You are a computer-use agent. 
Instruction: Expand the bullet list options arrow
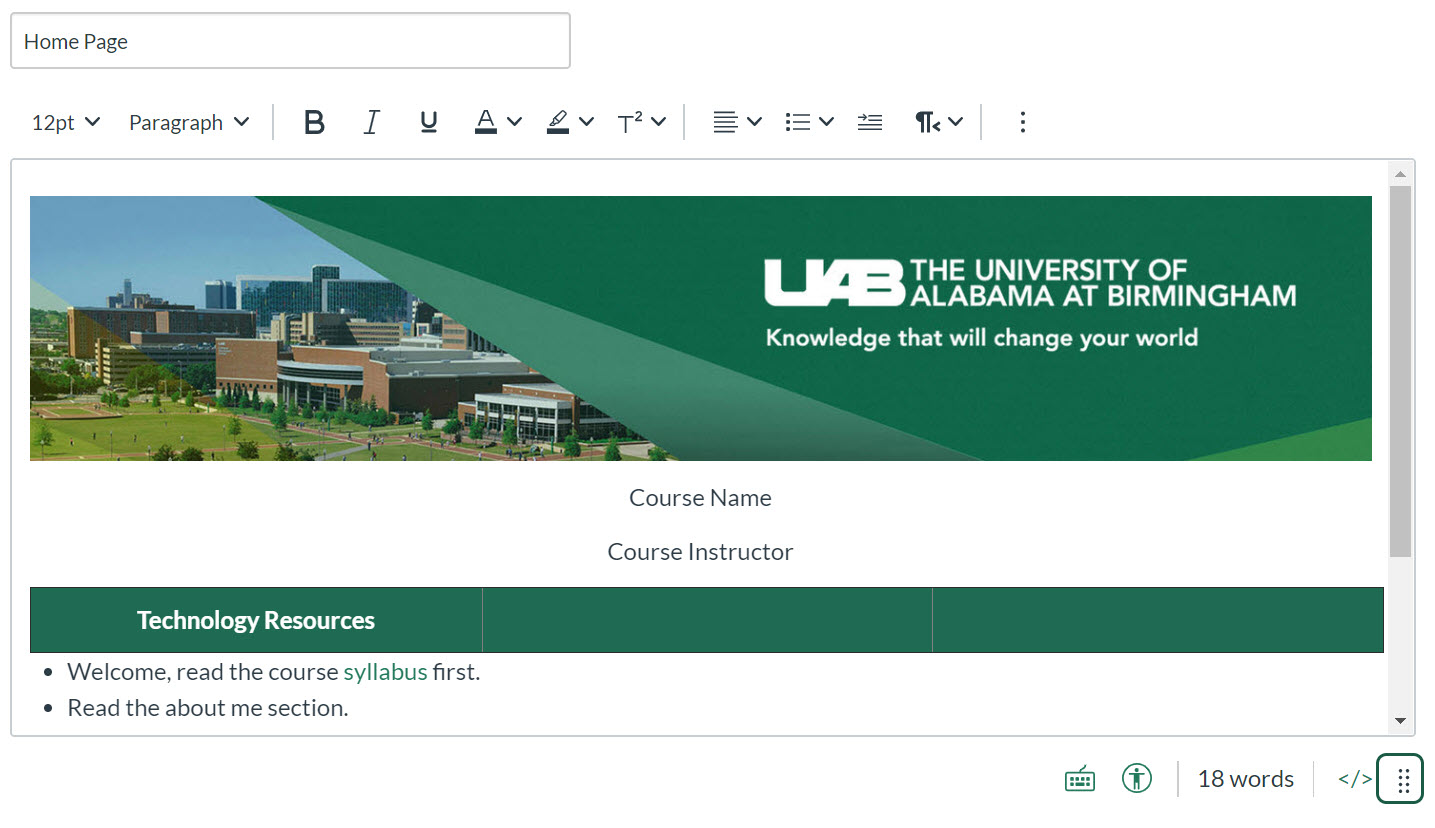point(827,122)
